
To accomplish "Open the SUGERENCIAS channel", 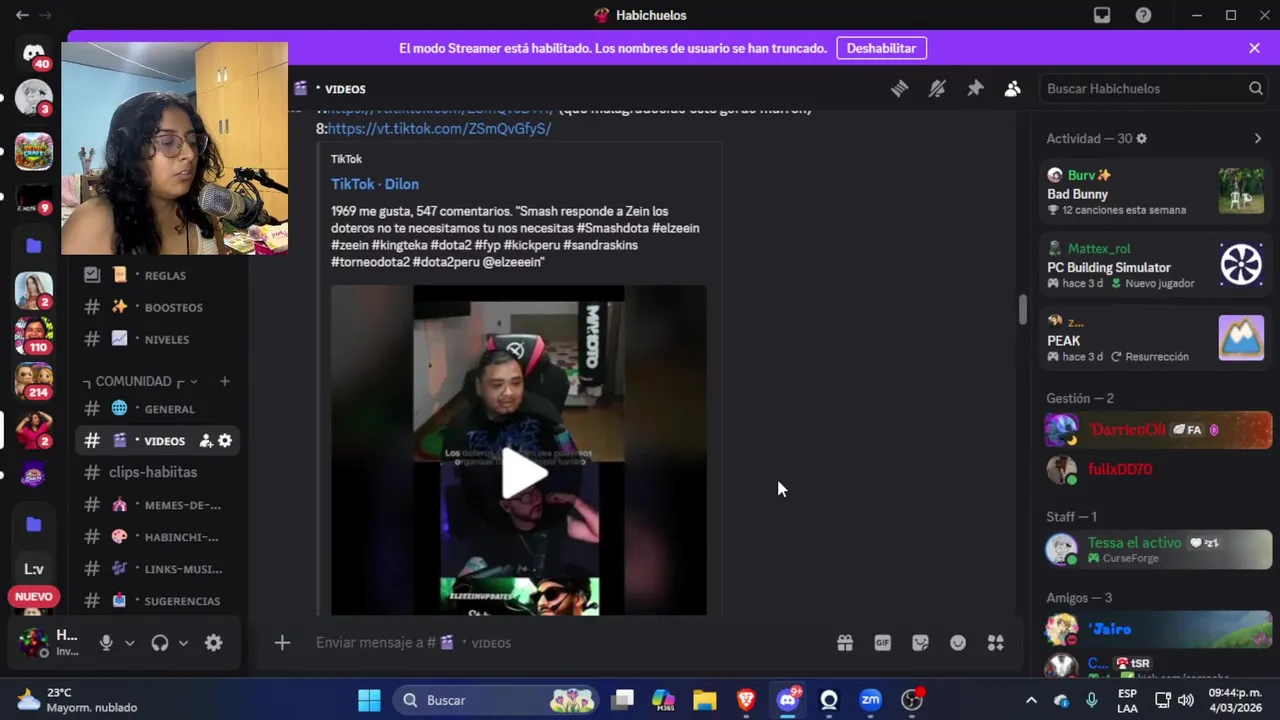I will pyautogui.click(x=160, y=601).
